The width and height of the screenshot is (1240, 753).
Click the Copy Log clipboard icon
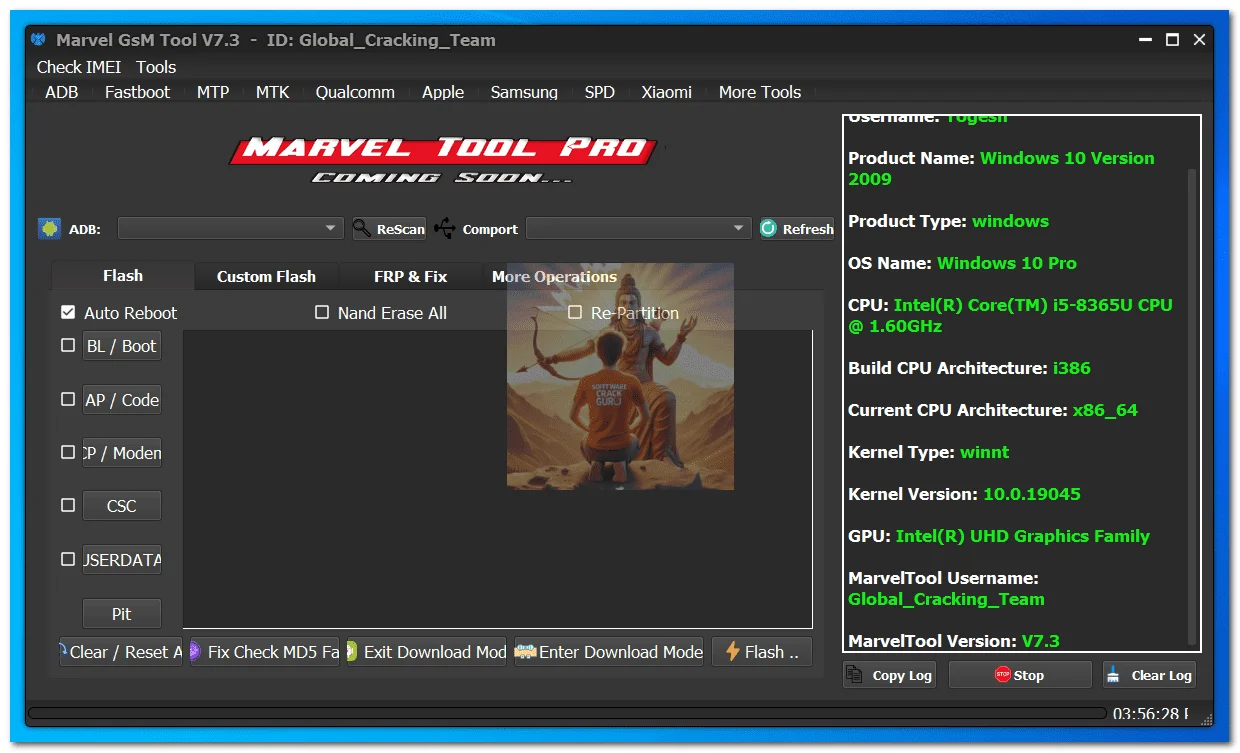click(x=855, y=675)
